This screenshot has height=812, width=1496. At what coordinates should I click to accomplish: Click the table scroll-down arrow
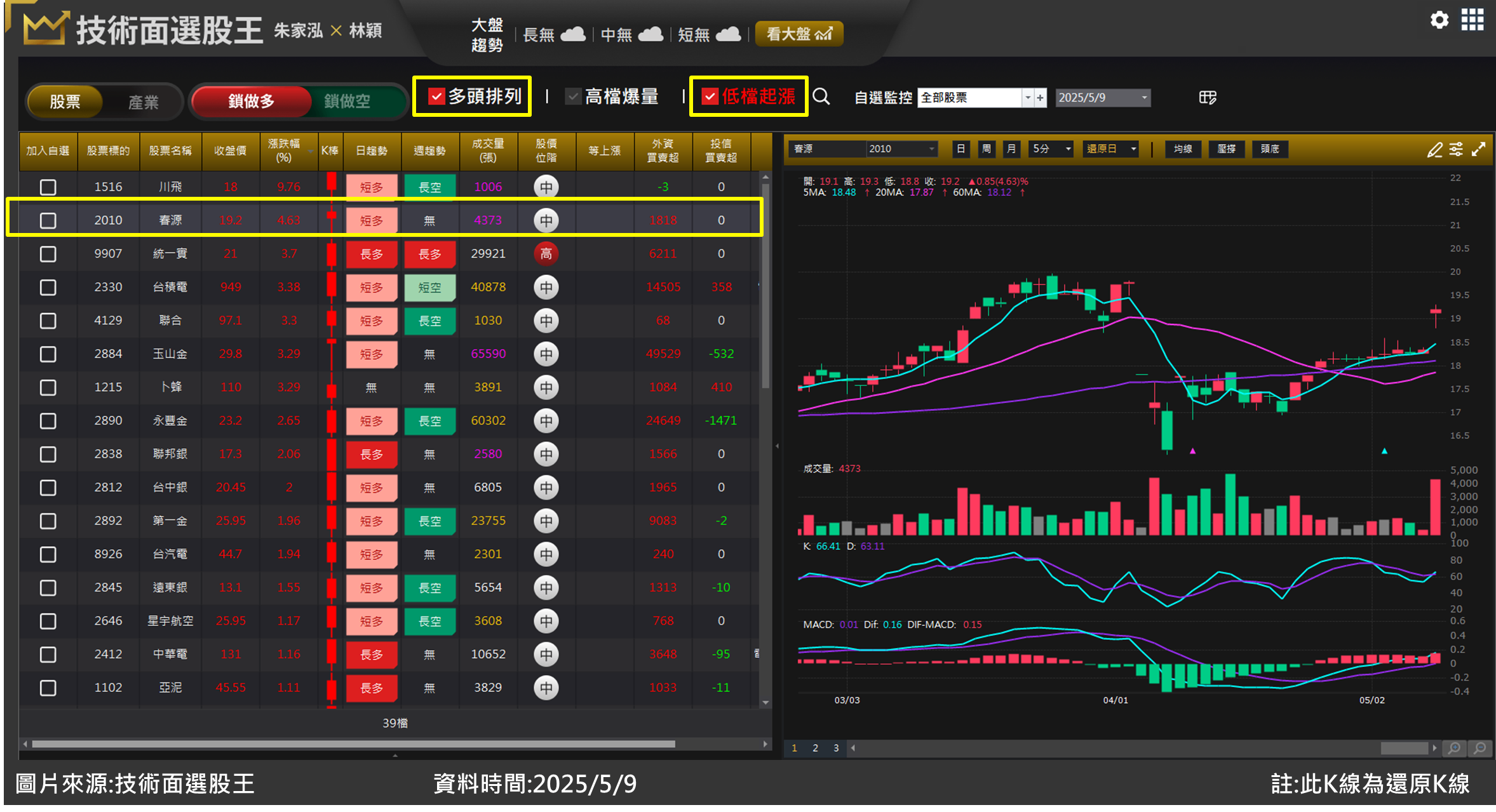(x=765, y=702)
